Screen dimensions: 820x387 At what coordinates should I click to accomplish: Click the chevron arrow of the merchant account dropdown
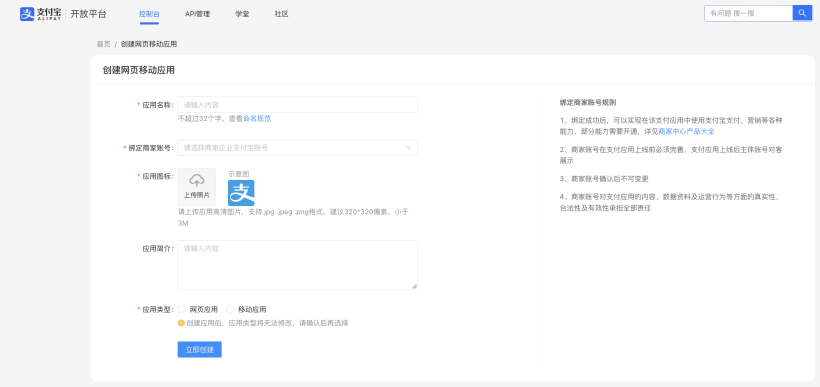point(409,148)
